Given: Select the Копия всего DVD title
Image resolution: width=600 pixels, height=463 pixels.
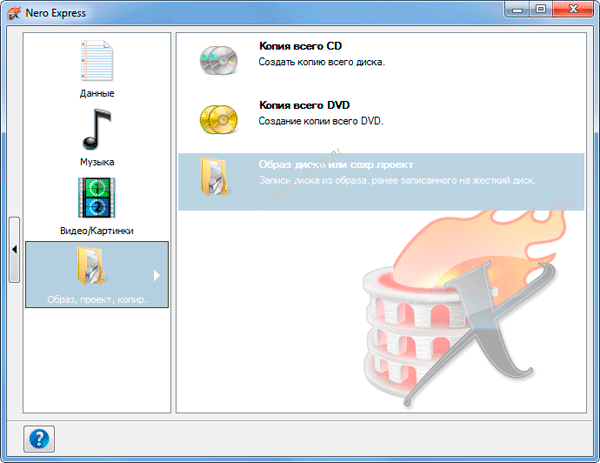Looking at the screenshot, I should point(305,105).
